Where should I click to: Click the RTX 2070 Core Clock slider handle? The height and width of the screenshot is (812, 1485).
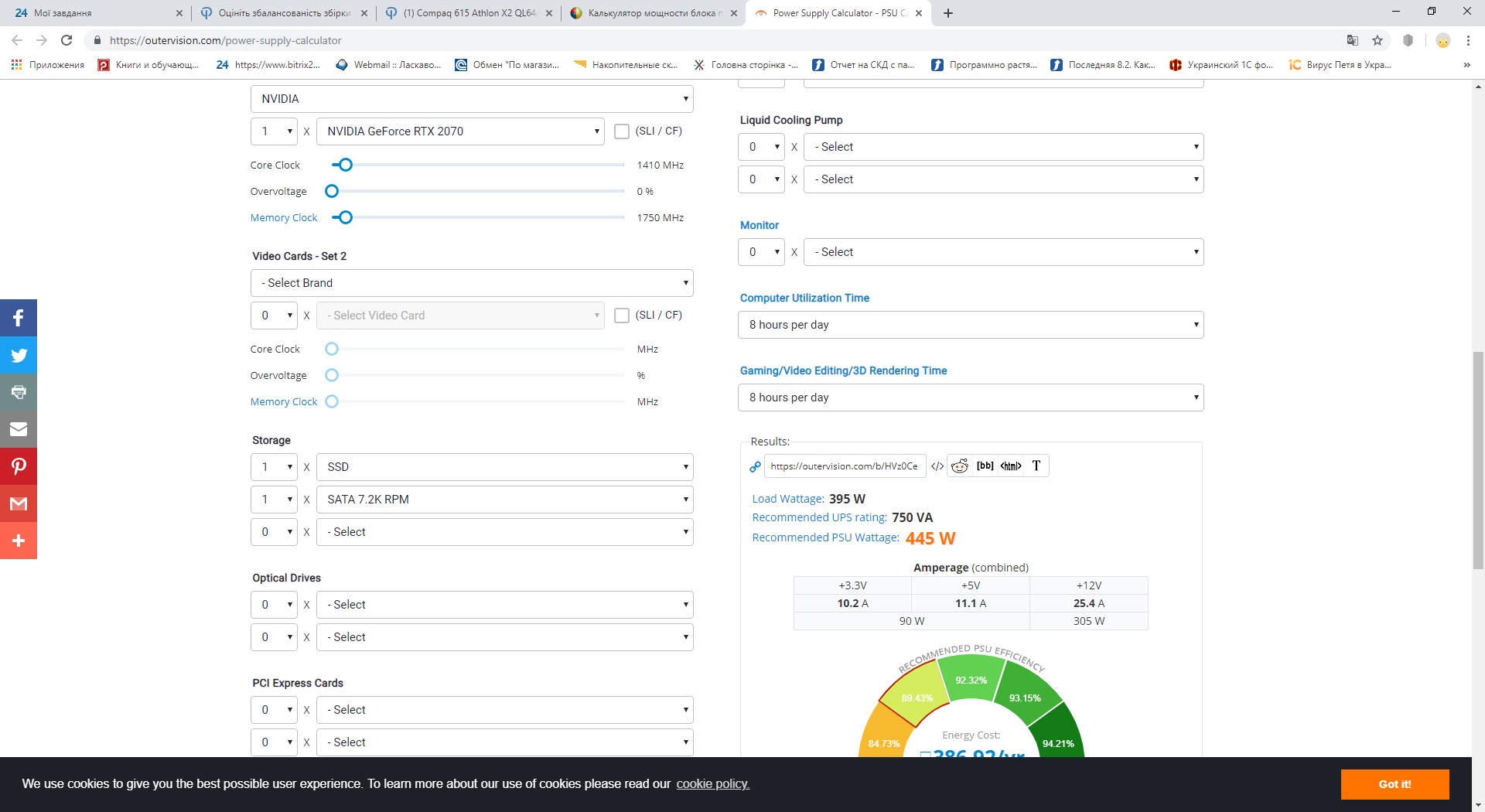point(346,165)
